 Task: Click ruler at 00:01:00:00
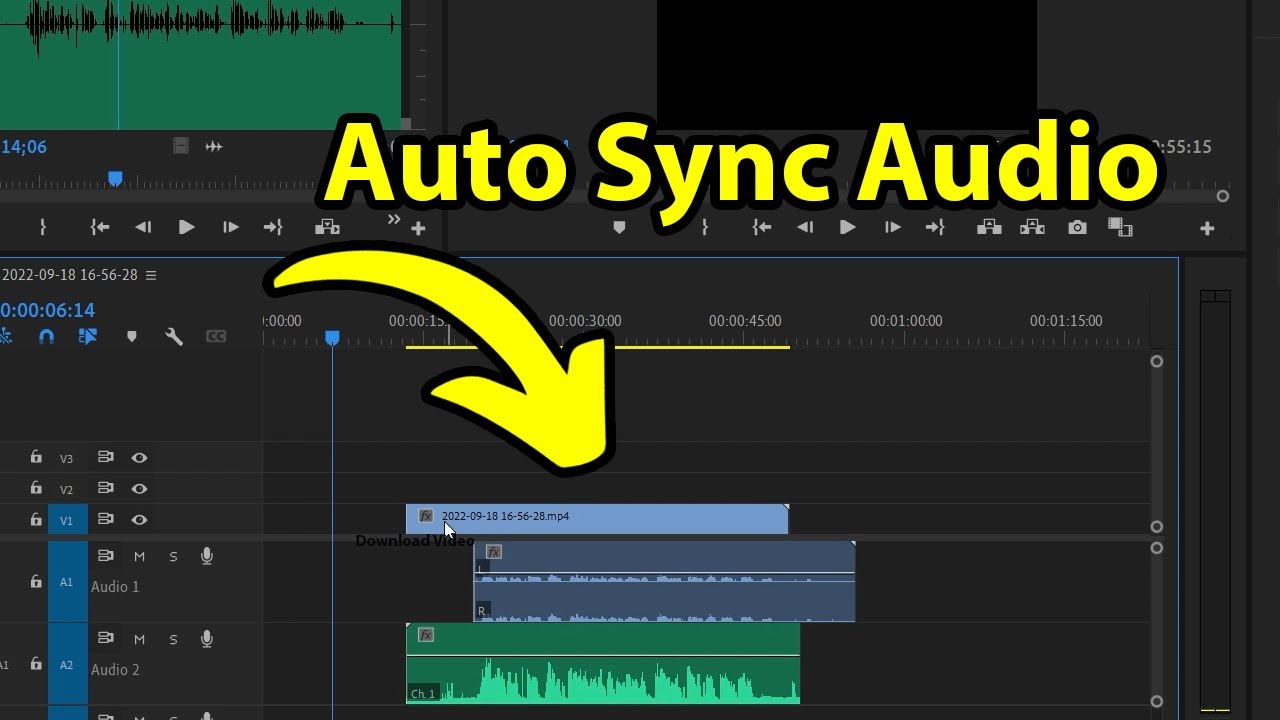[x=906, y=321]
